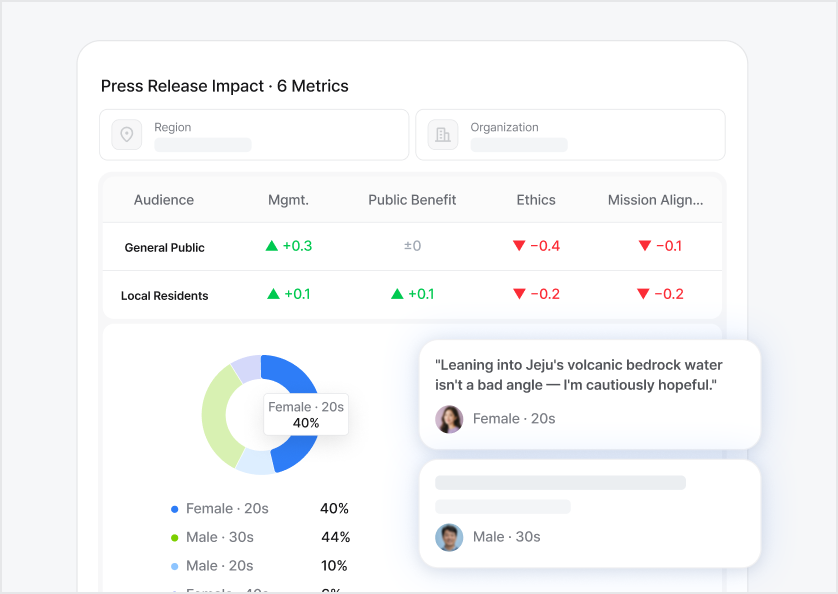This screenshot has width=838, height=594.
Task: Click the truncated Mission Align... column header
Action: point(656,200)
